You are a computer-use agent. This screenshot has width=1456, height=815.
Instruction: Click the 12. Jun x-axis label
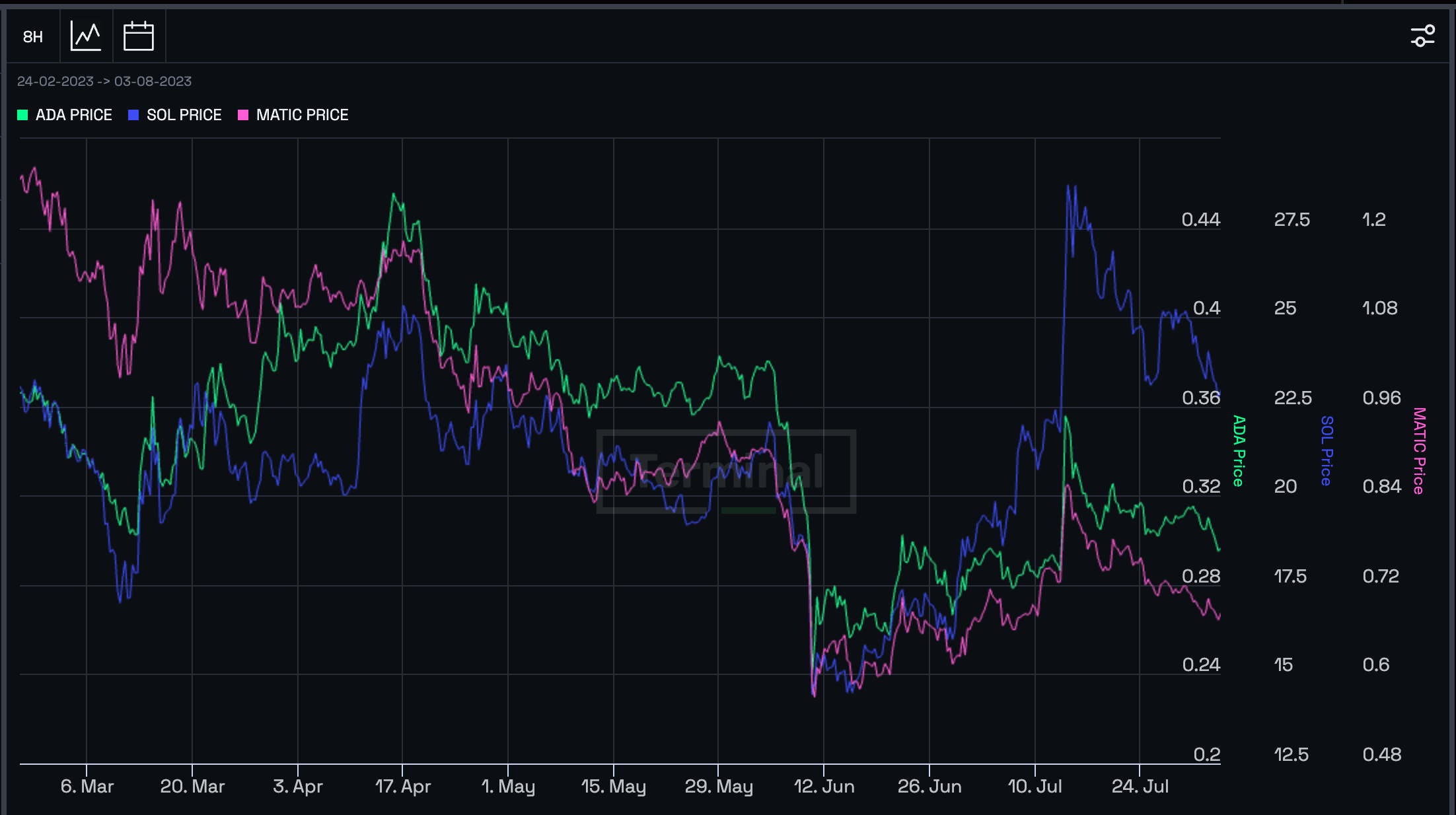(x=824, y=787)
